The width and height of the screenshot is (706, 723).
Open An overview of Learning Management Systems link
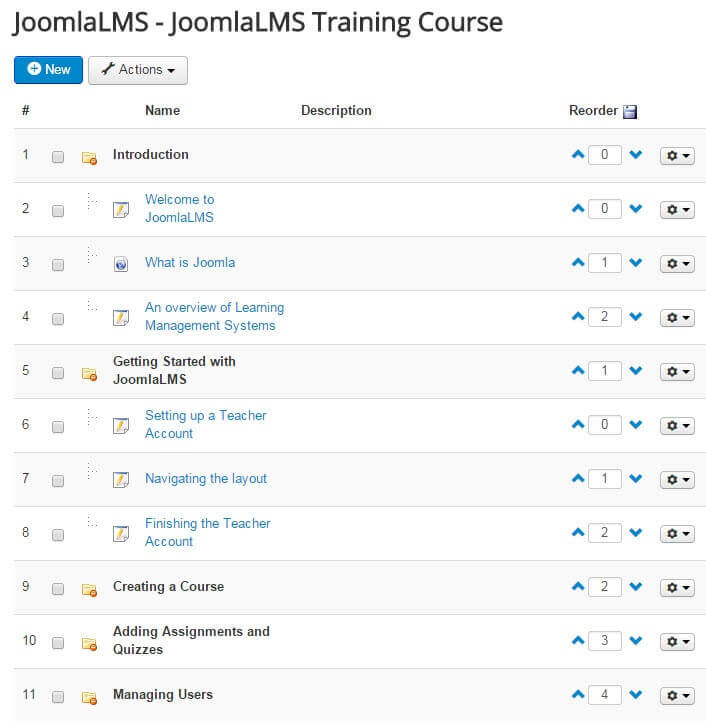coord(214,316)
